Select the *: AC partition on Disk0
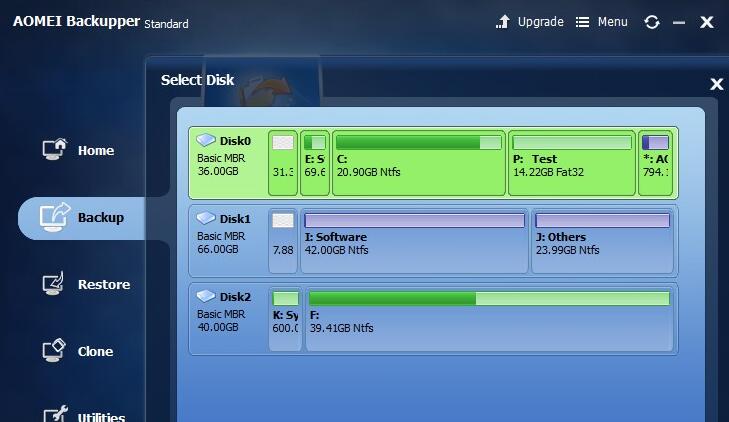 point(656,163)
